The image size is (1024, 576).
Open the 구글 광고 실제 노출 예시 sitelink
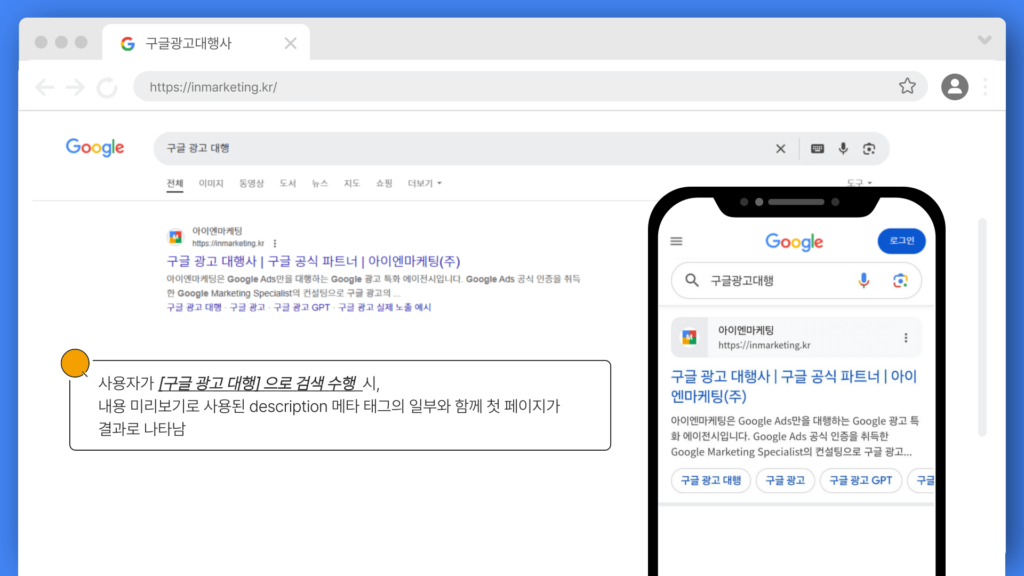click(385, 307)
